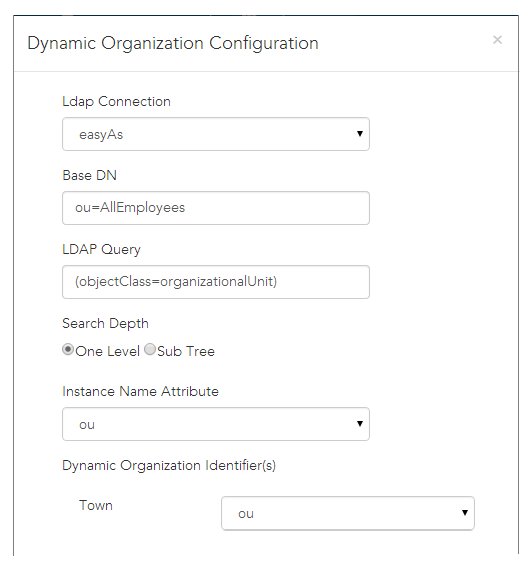Open the Instance Name Attribute dropdown
Screen dimensions: 530x576
coord(216,424)
